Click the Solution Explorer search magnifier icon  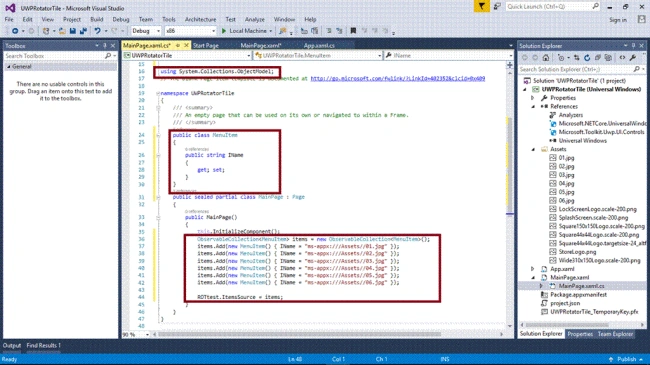tap(636, 69)
